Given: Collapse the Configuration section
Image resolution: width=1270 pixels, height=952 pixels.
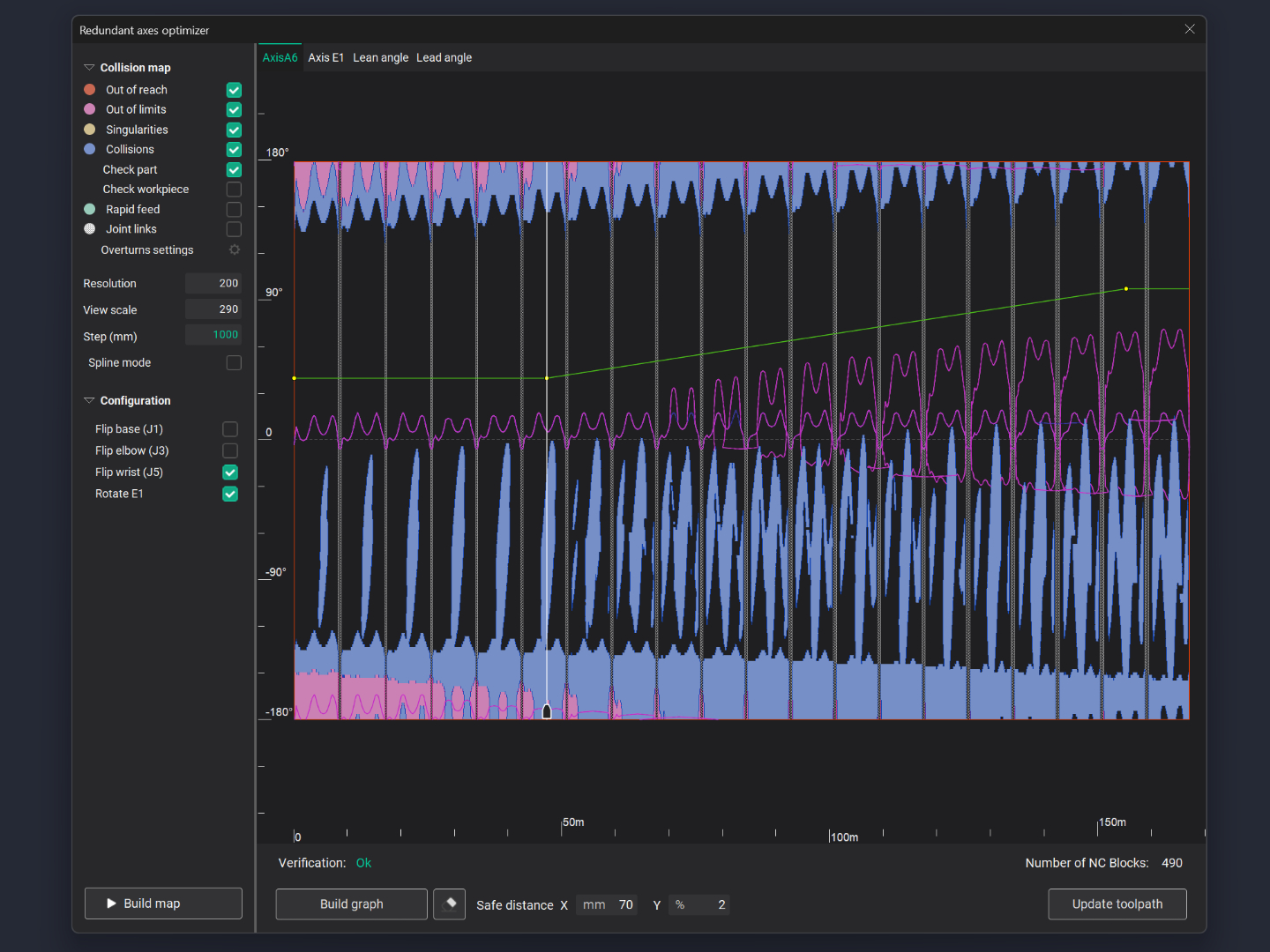Looking at the screenshot, I should (89, 401).
